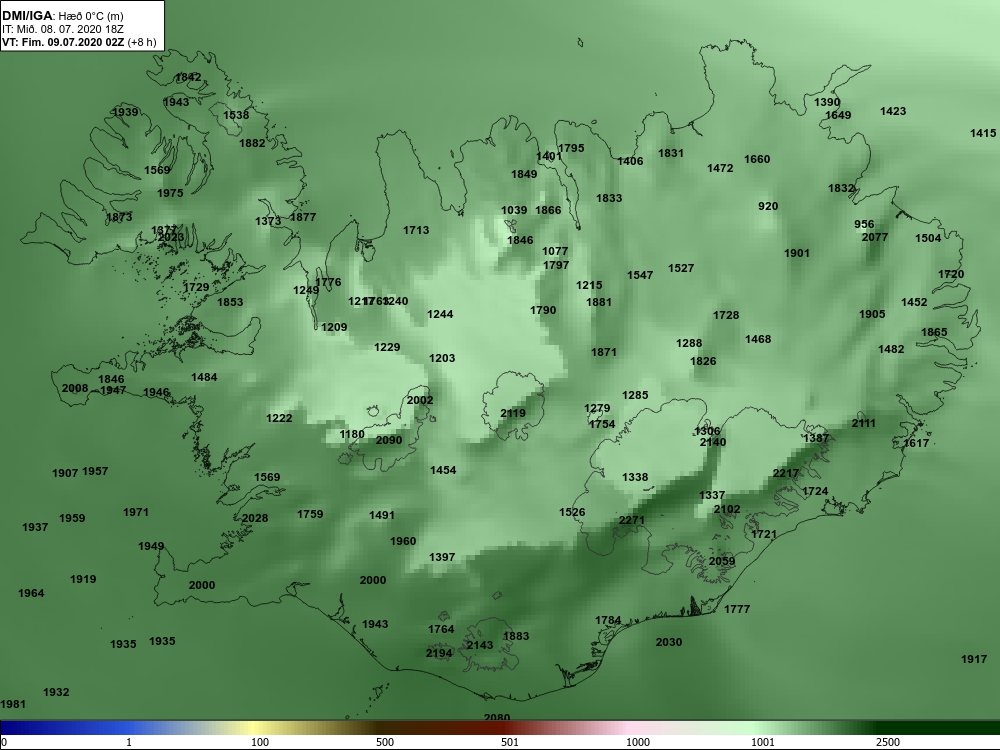Click the map value 956
Screen dimensions: 1000x750
pyautogui.click(x=864, y=224)
